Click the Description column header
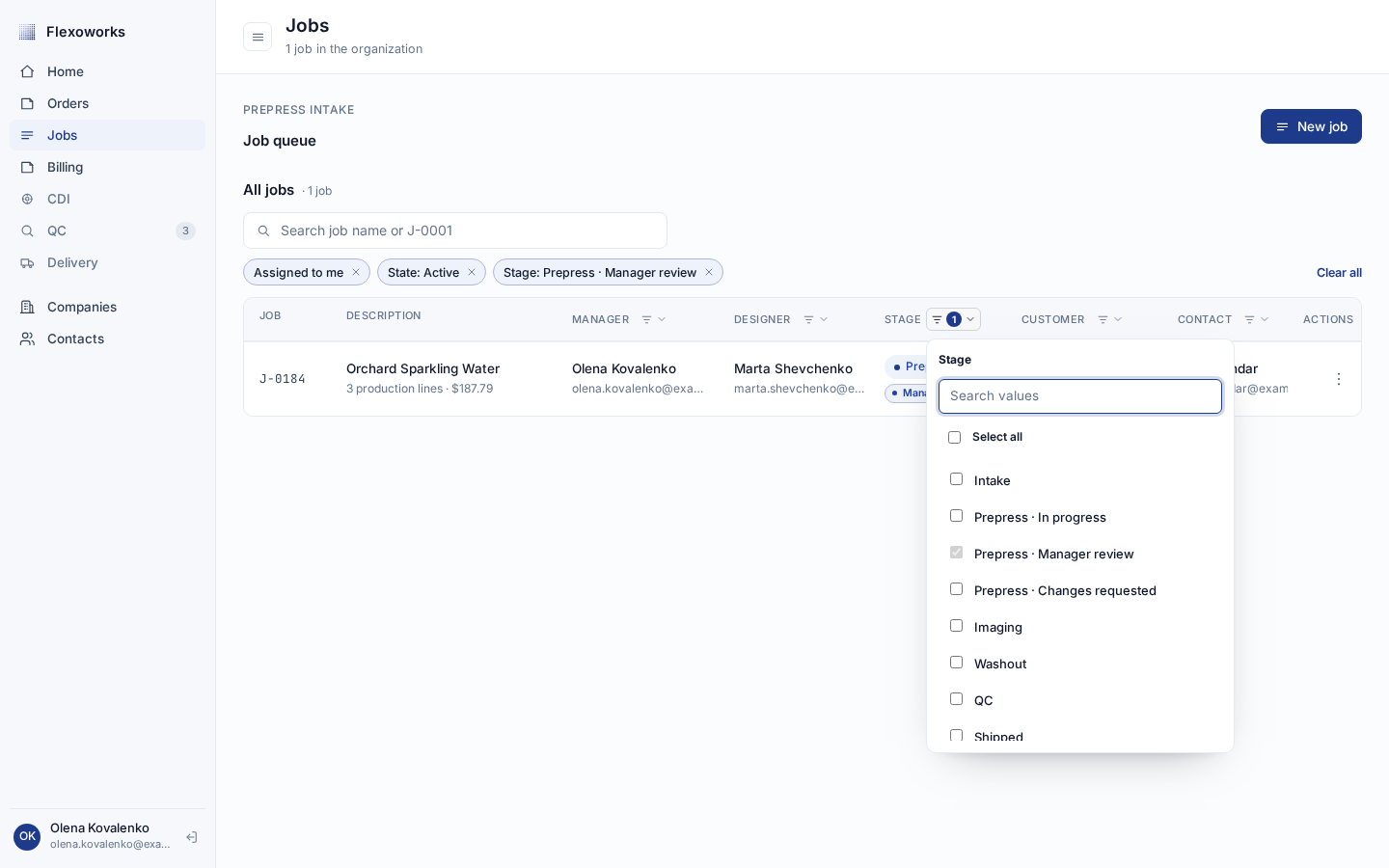This screenshot has width=1389, height=868. (384, 315)
